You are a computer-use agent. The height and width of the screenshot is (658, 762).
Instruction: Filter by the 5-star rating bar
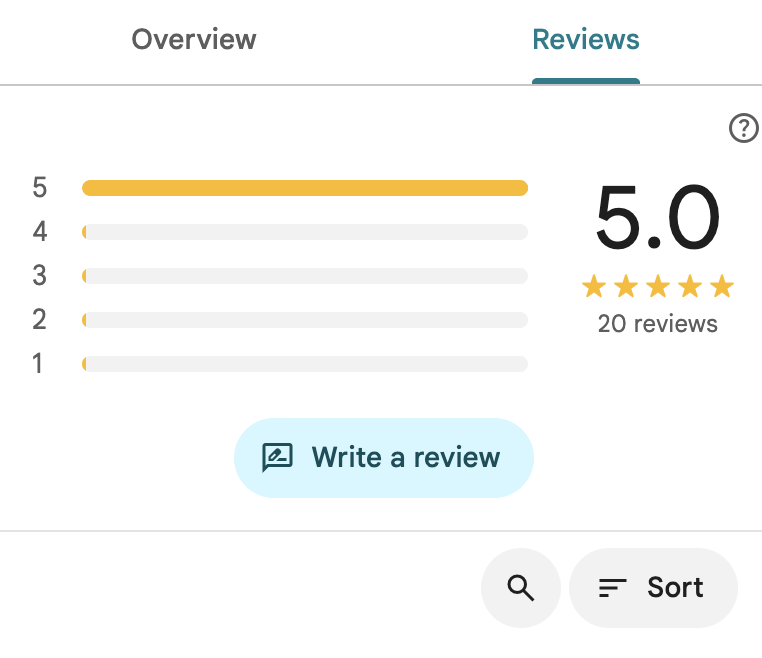[305, 188]
